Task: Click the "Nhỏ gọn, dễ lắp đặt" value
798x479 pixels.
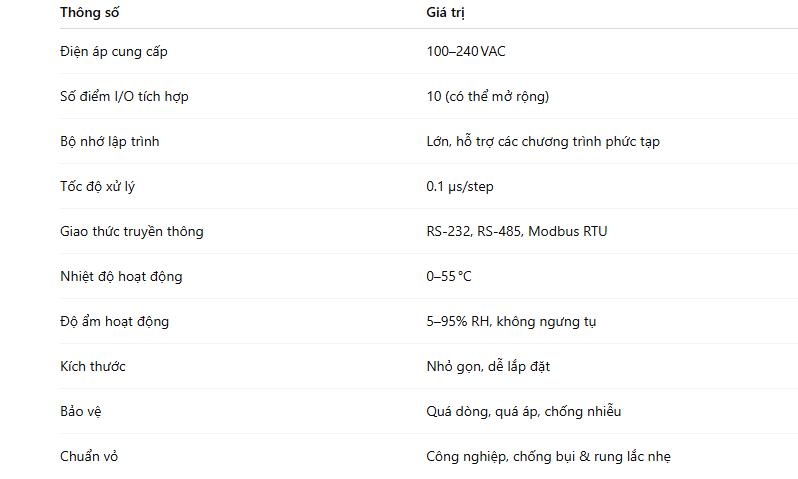Action: pyautogui.click(x=488, y=366)
